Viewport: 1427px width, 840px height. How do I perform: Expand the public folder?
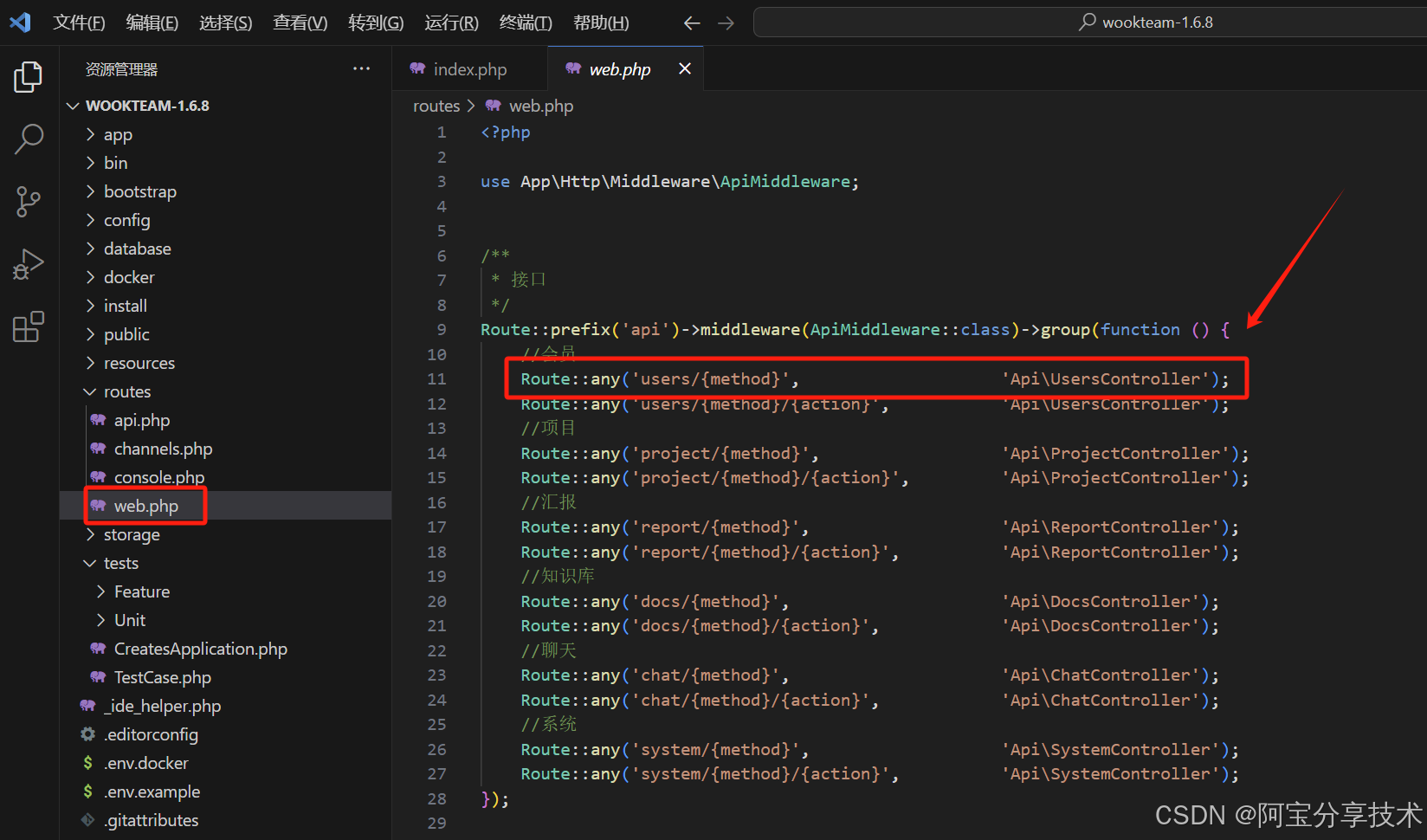[x=225, y=334]
